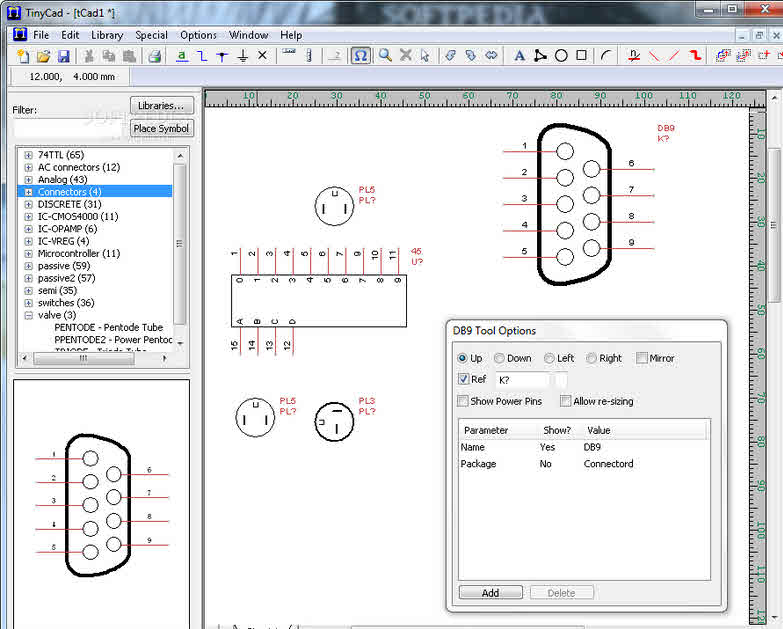The width and height of the screenshot is (783, 629).
Task: Expand IC-CMOS4000 (11) library
Action: pos(28,217)
